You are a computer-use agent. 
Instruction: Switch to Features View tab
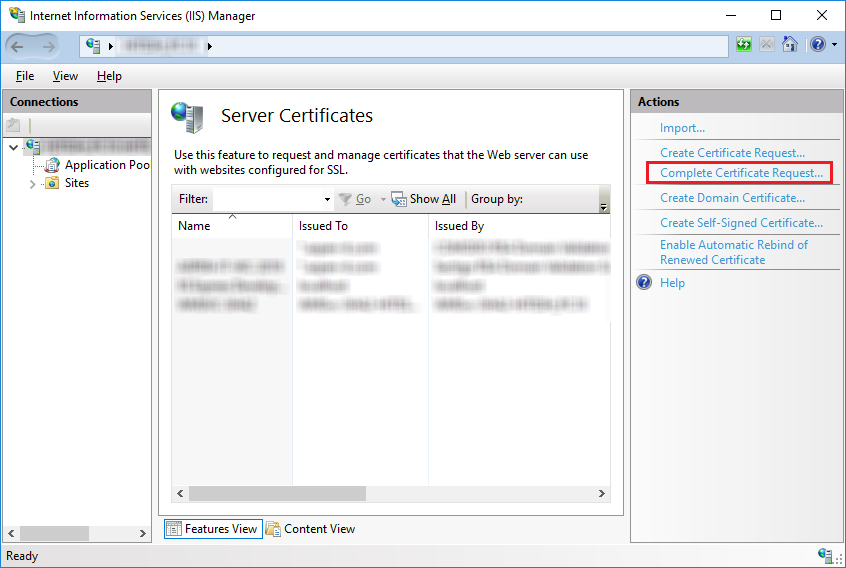pyautogui.click(x=213, y=529)
